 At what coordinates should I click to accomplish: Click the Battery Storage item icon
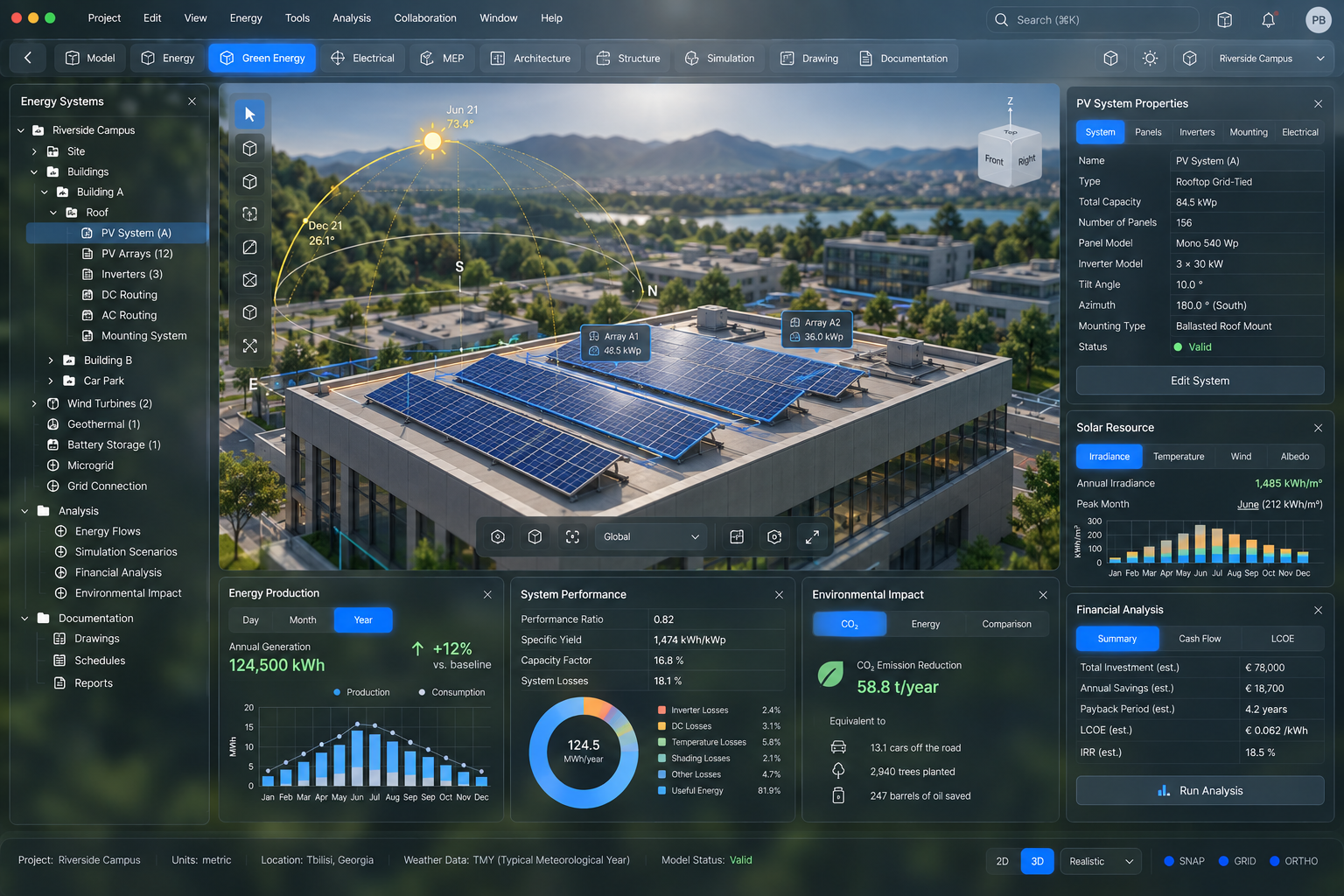tap(52, 444)
